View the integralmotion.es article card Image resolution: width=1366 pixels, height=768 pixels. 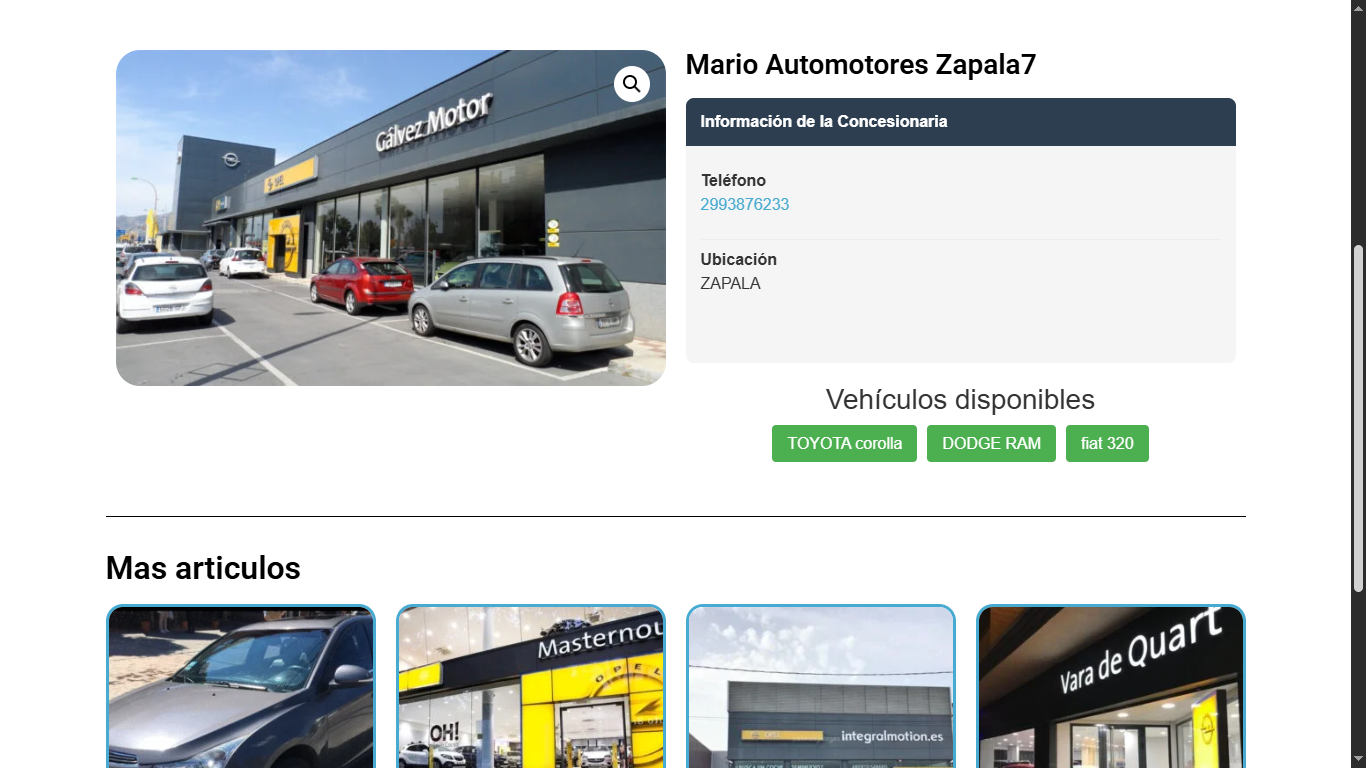(x=821, y=686)
